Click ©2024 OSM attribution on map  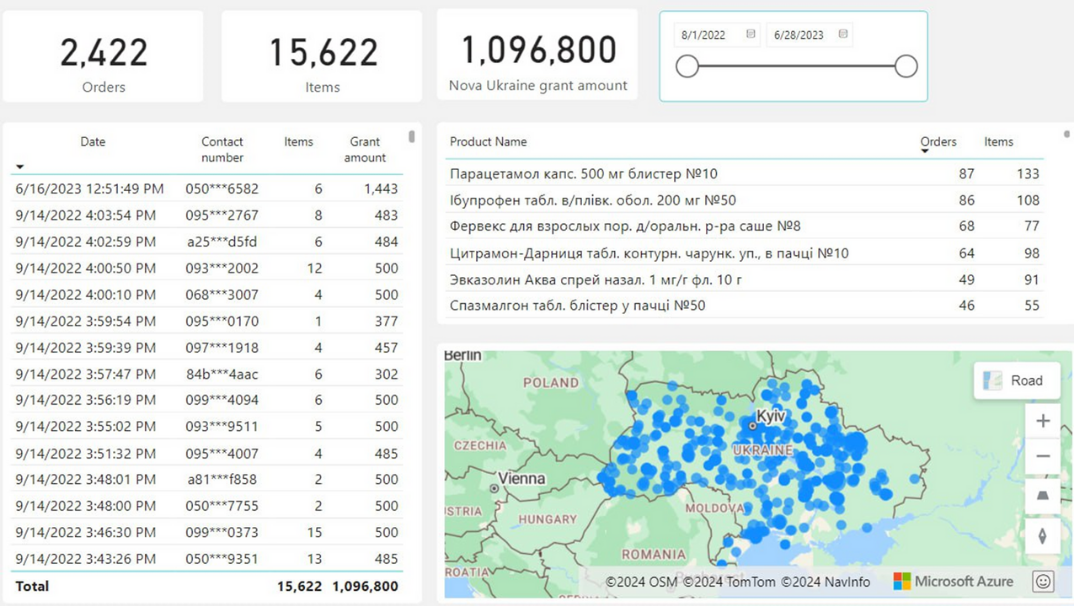click(641, 582)
